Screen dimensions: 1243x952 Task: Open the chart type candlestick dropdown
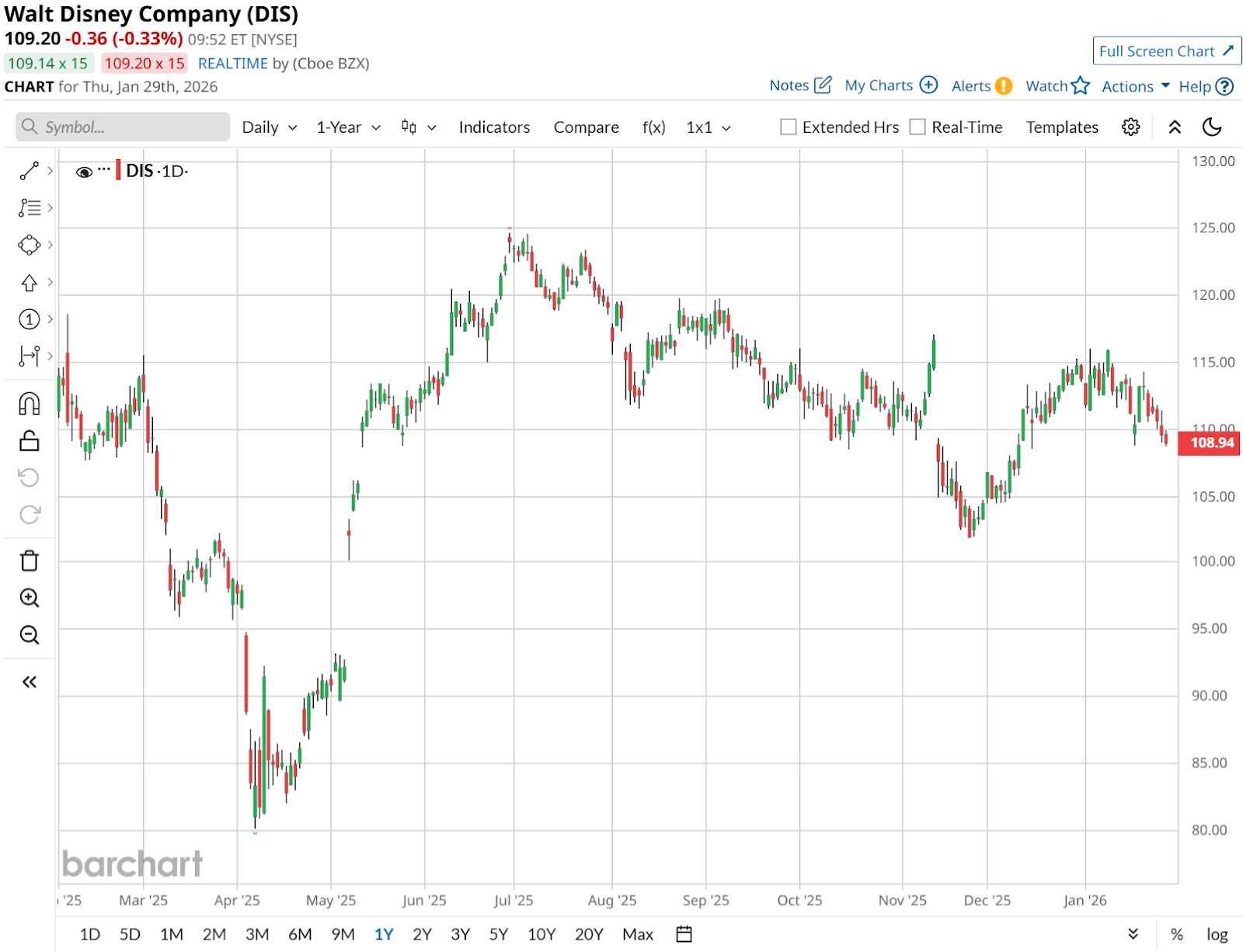419,127
